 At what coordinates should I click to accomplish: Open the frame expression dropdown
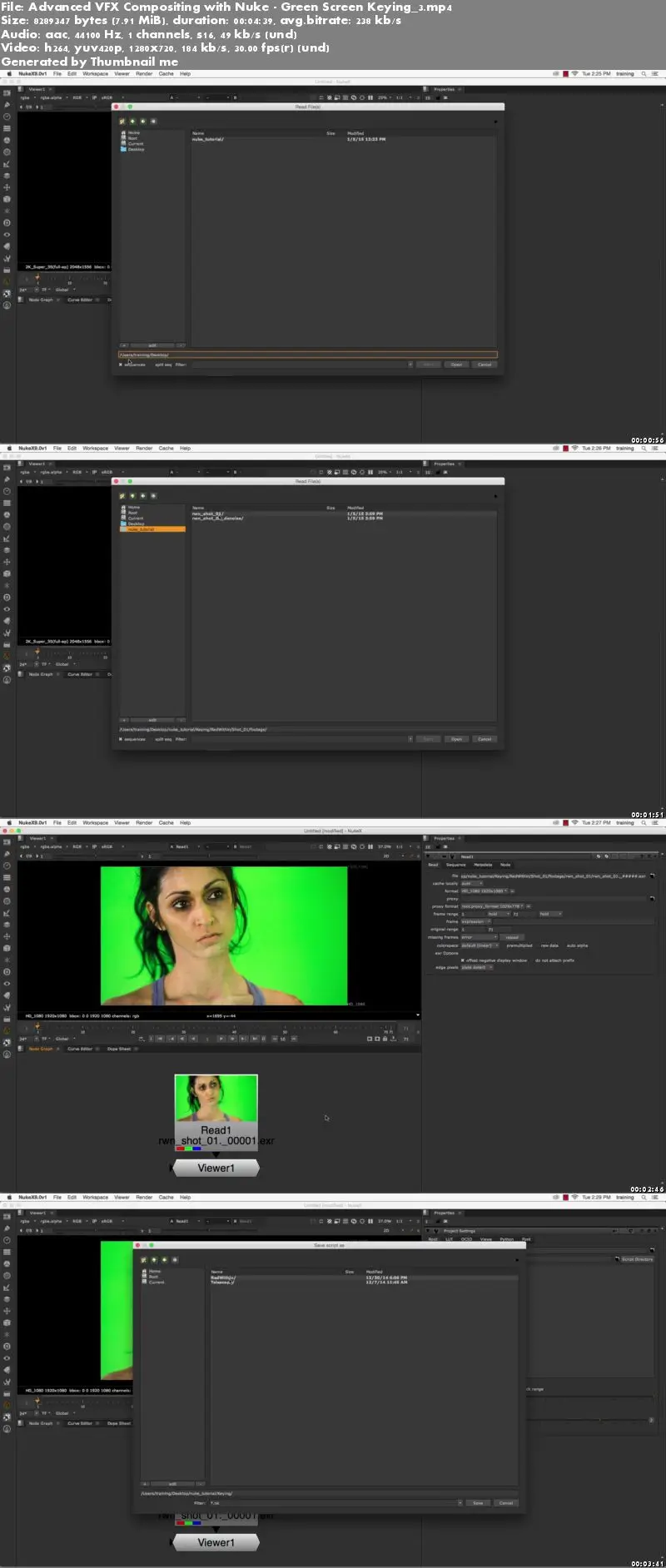(x=476, y=921)
